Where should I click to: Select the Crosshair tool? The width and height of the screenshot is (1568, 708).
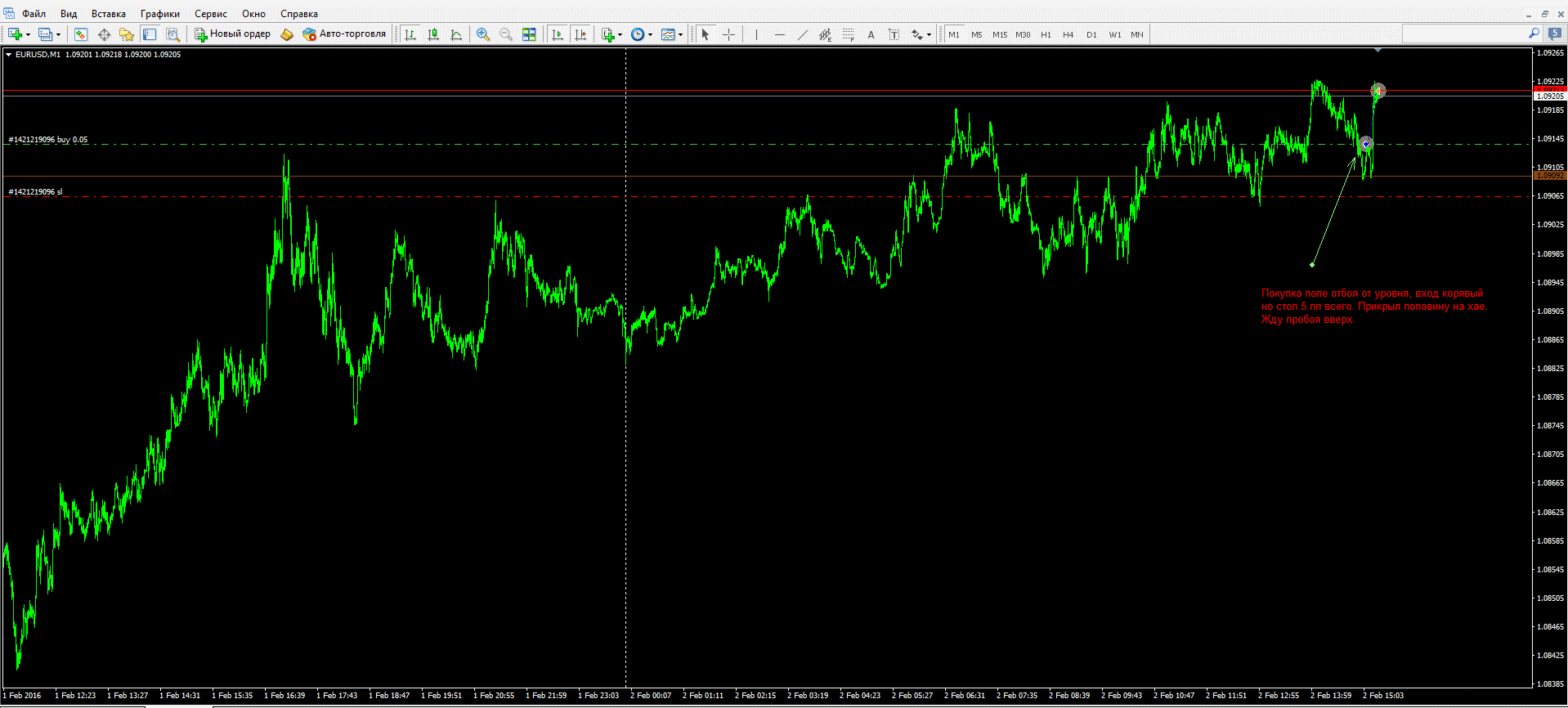click(728, 34)
